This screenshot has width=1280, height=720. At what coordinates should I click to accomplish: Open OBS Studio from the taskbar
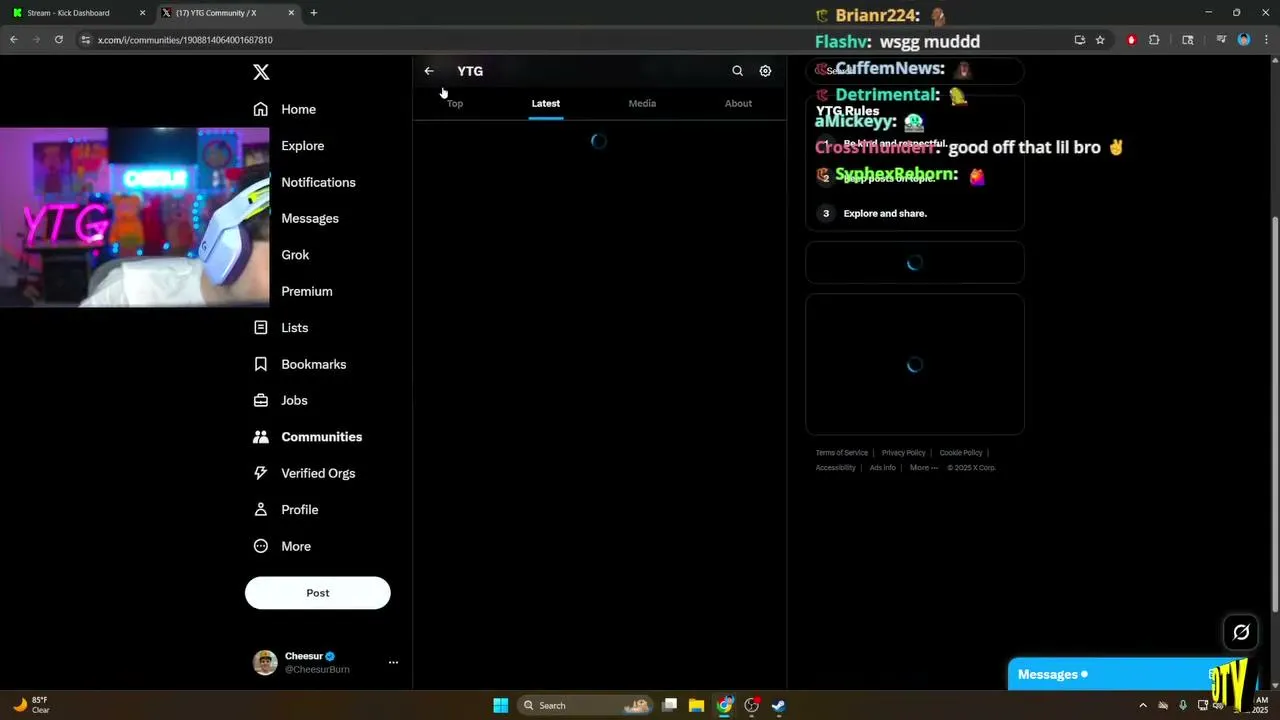(x=752, y=705)
